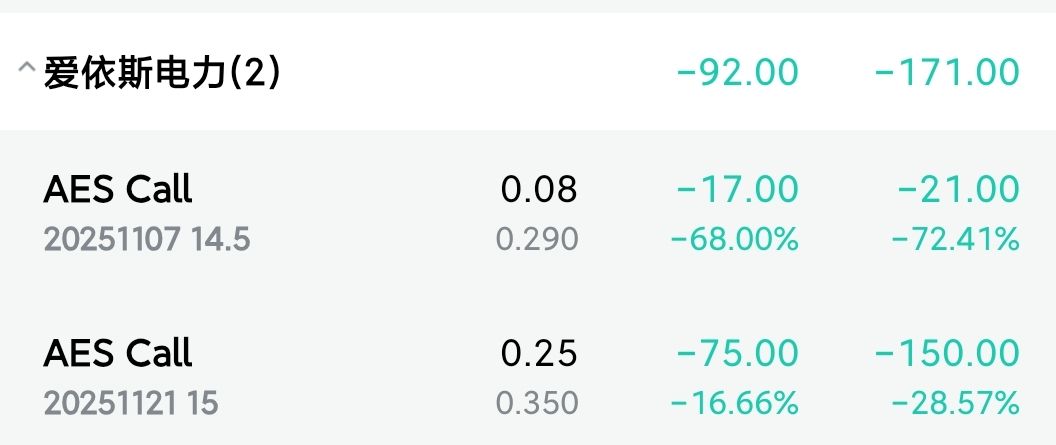Tap cost price 0.350
The image size is (1056, 445).
point(537,403)
